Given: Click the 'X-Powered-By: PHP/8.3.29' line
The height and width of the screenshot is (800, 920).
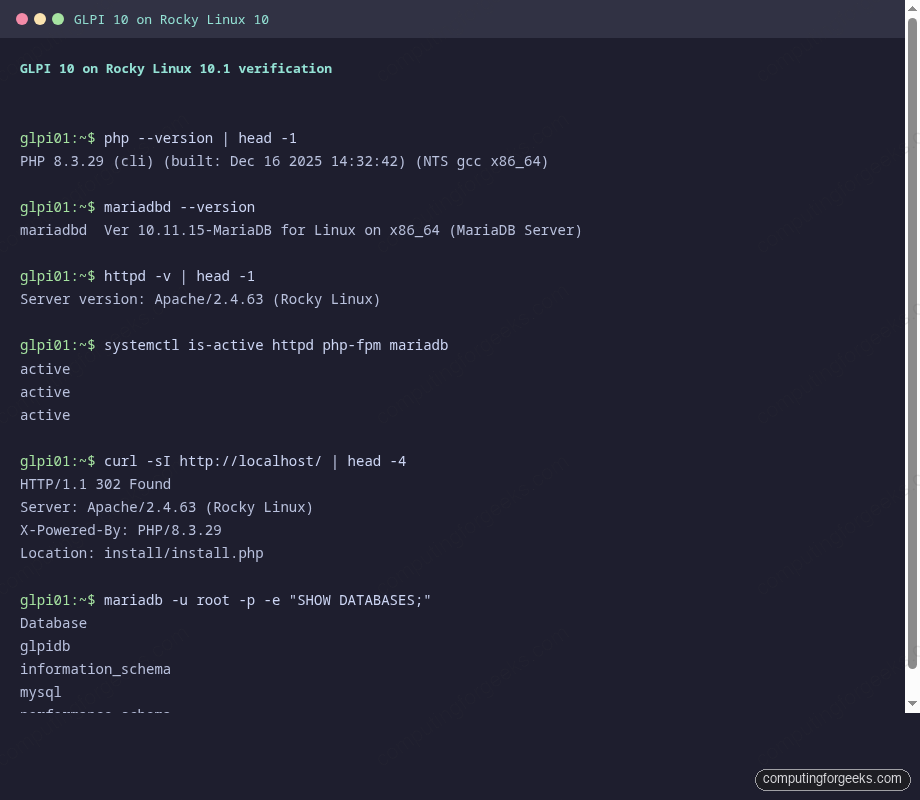Looking at the screenshot, I should [121, 530].
